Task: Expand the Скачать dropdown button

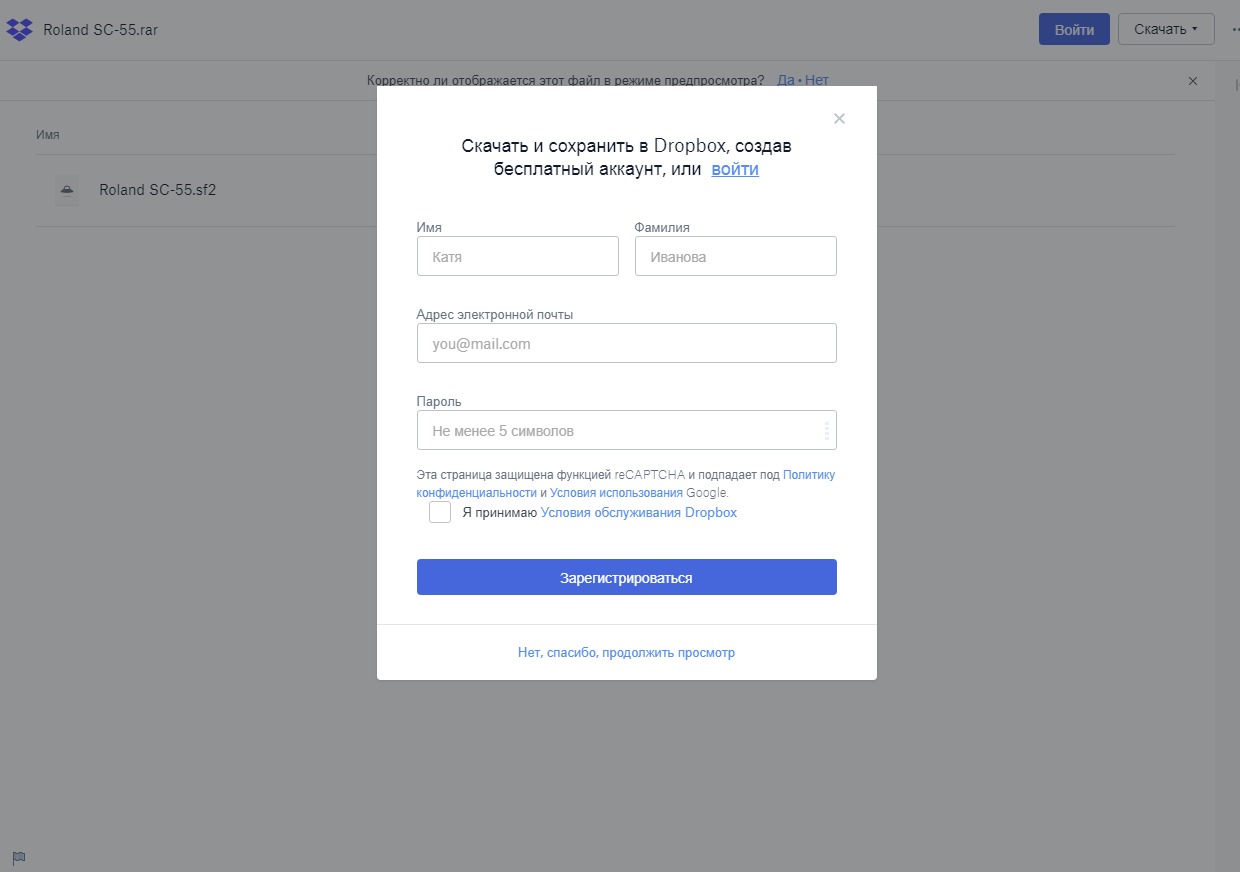Action: (x=1166, y=29)
